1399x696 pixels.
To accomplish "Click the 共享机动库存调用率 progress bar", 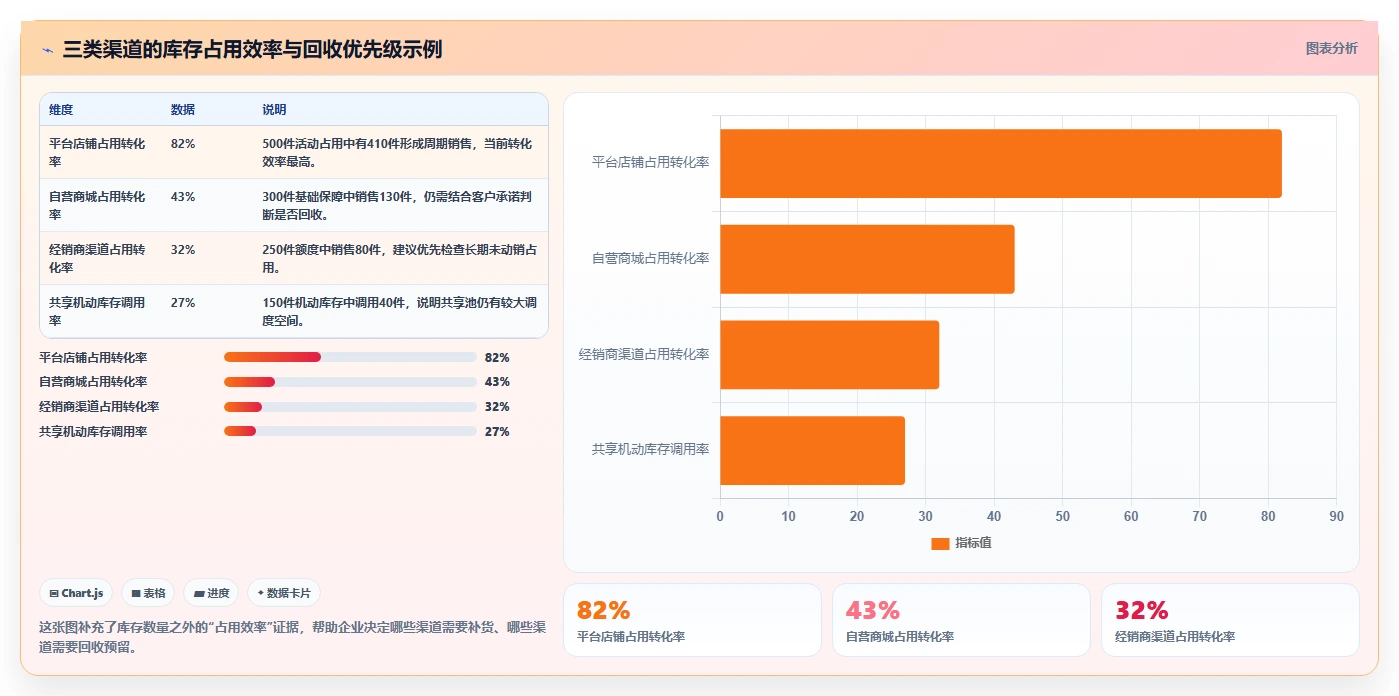I will (x=350, y=432).
